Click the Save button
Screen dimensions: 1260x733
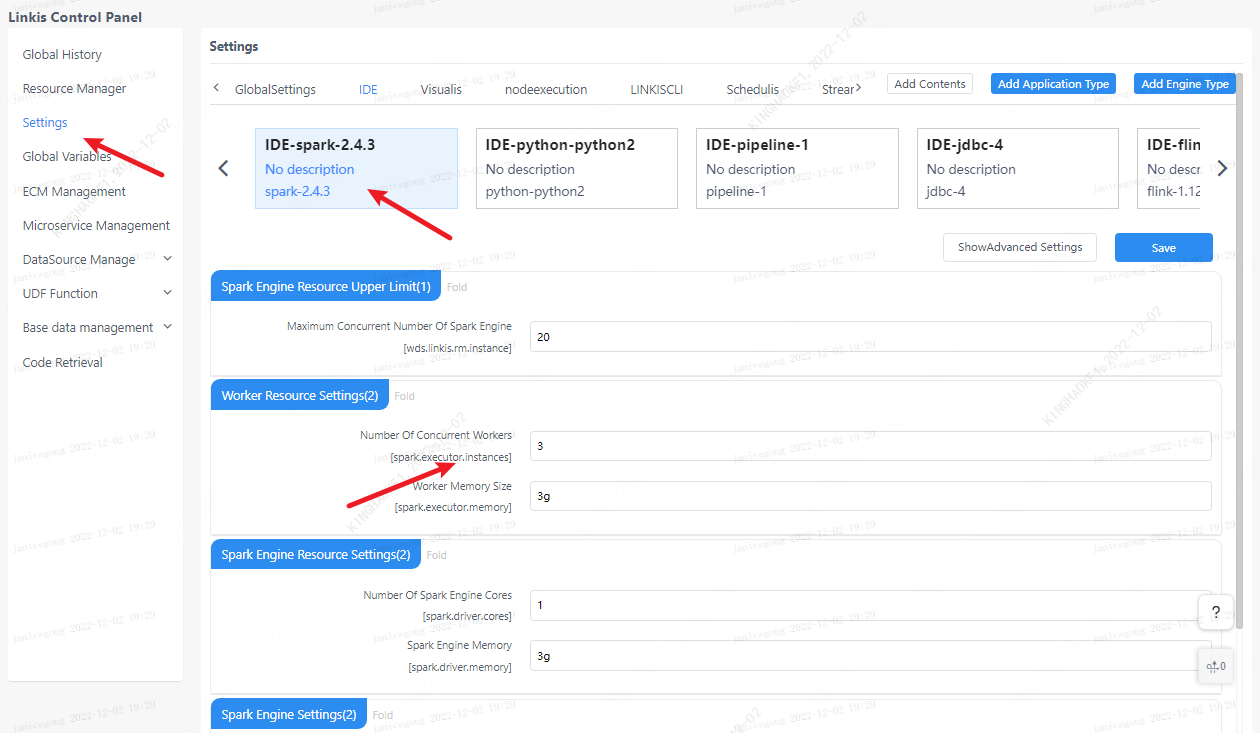pos(1163,247)
